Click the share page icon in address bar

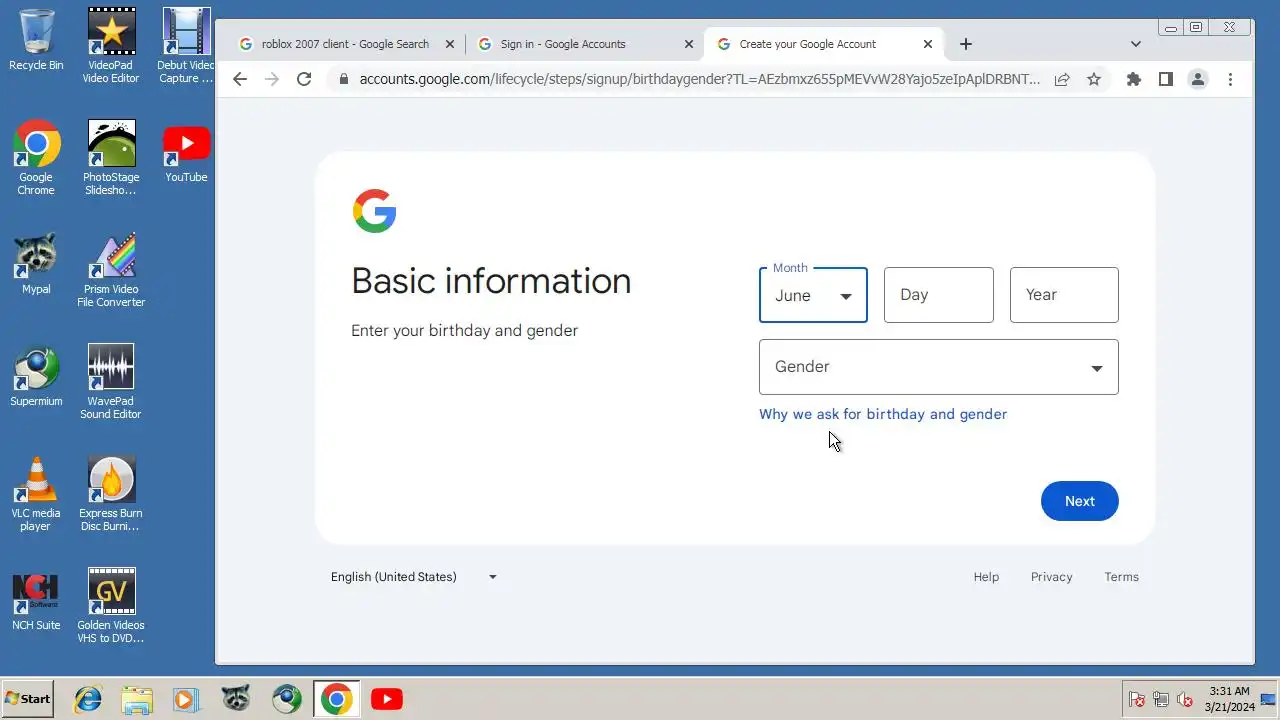coord(1062,79)
